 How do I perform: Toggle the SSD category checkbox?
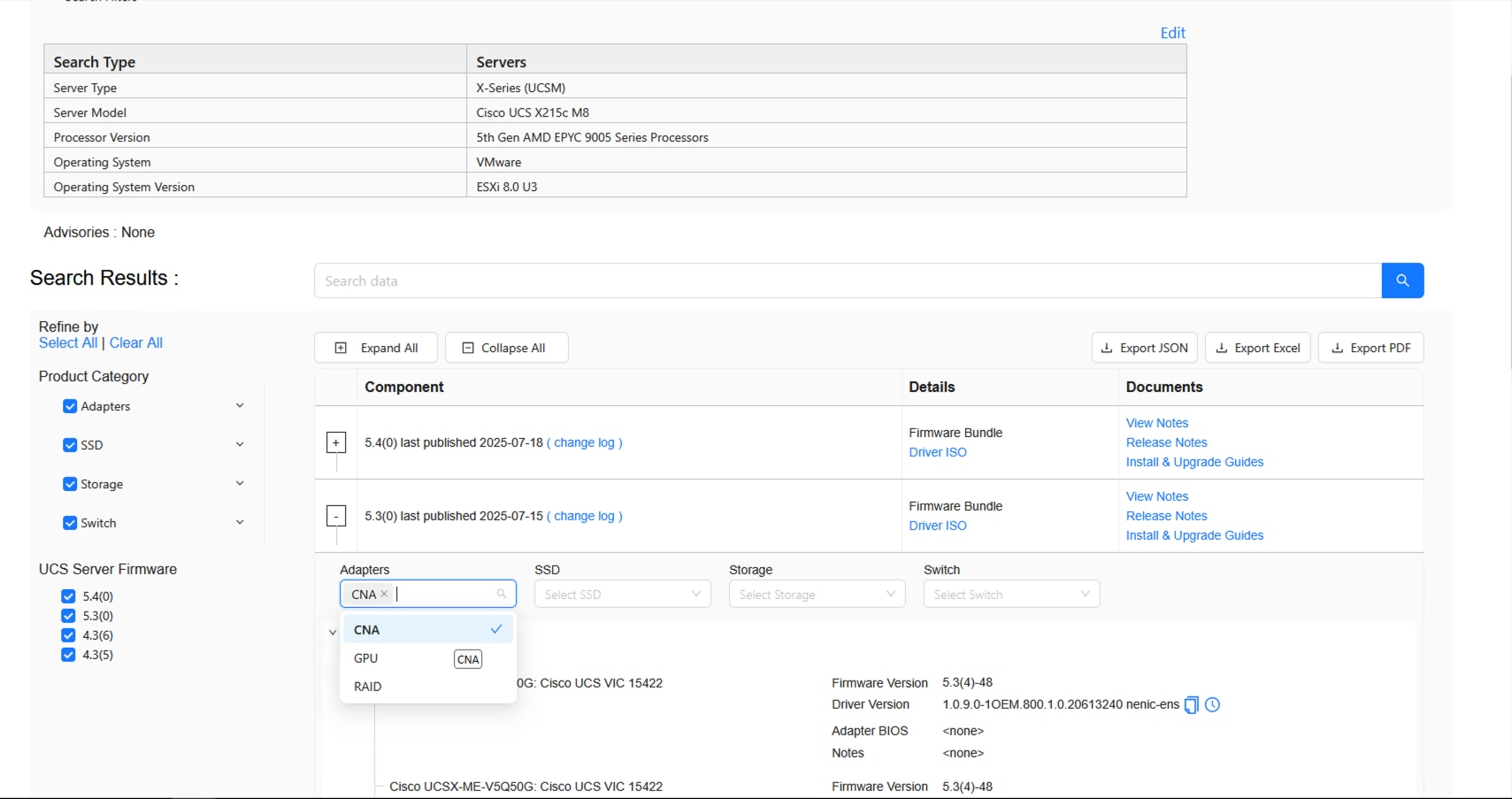point(70,445)
